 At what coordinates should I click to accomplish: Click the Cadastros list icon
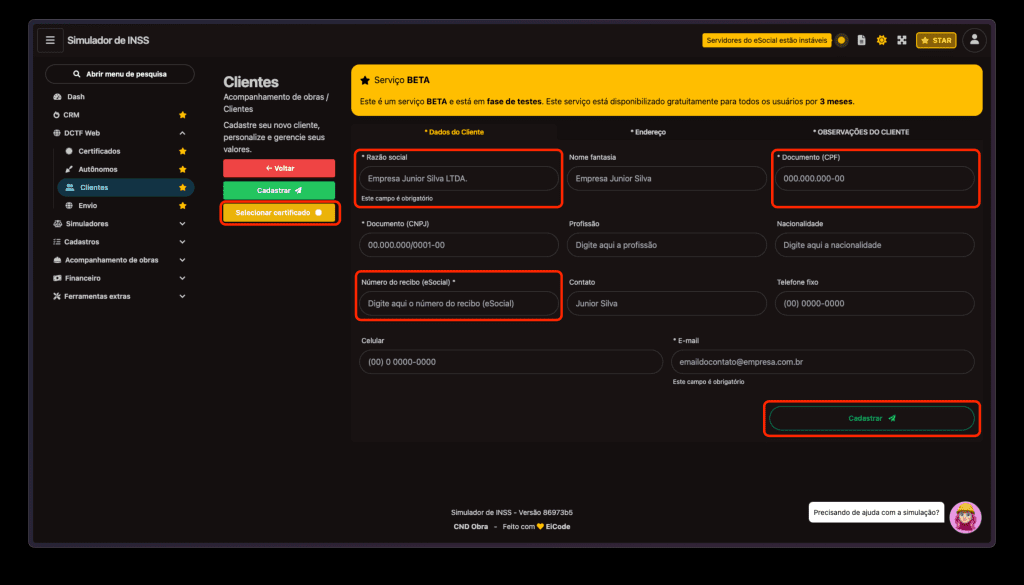[57, 242]
